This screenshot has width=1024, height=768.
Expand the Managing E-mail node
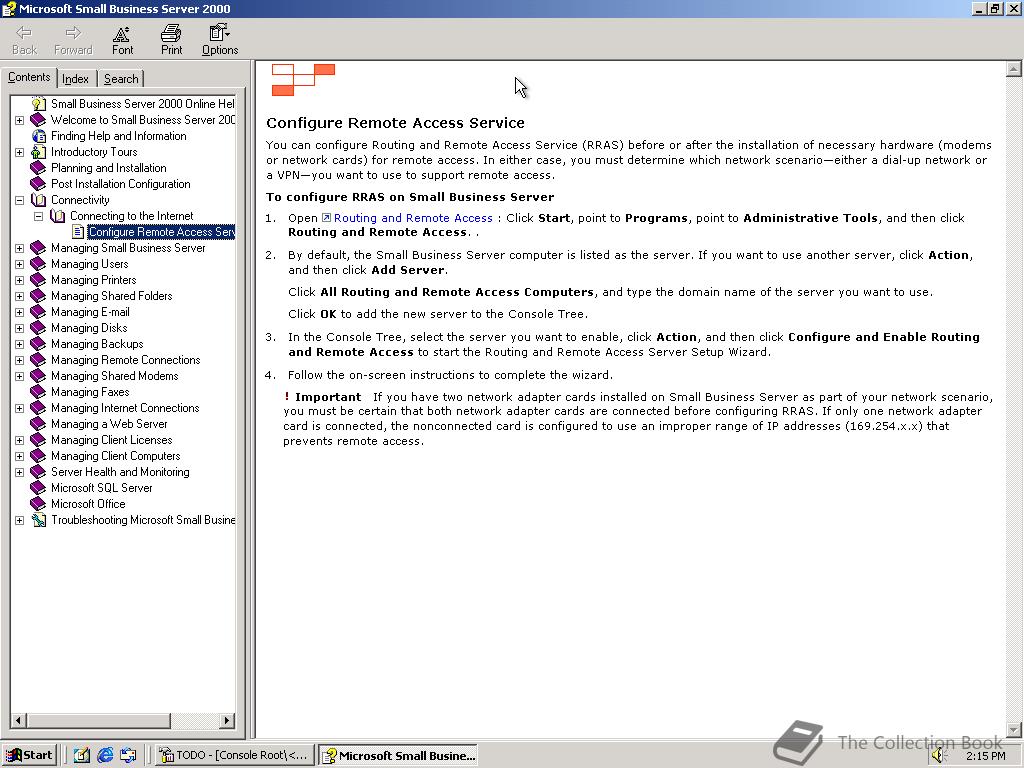(x=20, y=312)
